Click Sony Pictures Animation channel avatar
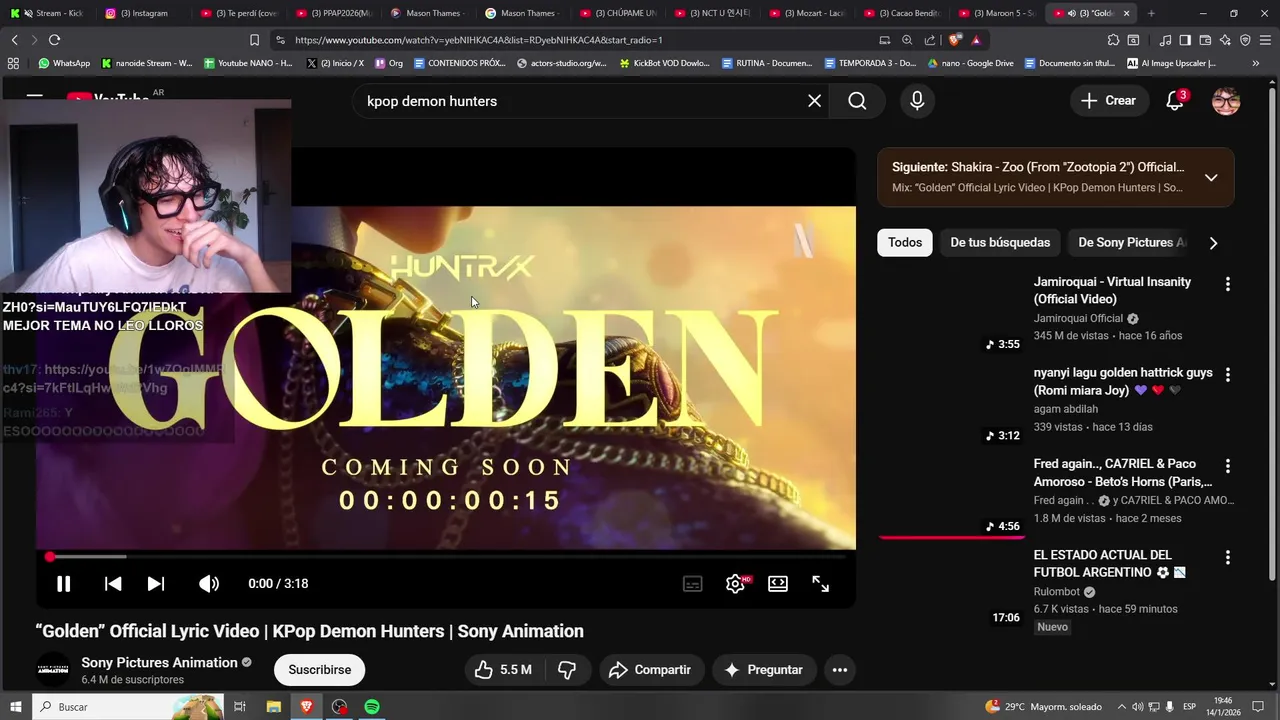This screenshot has height=720, width=1280. click(52, 670)
